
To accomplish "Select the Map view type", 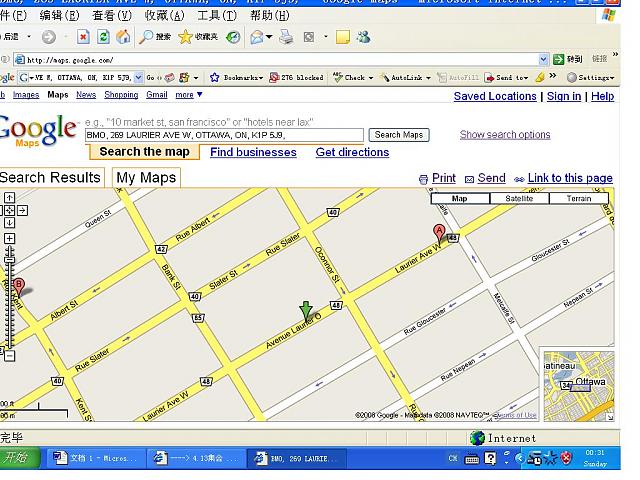I will pos(459,198).
